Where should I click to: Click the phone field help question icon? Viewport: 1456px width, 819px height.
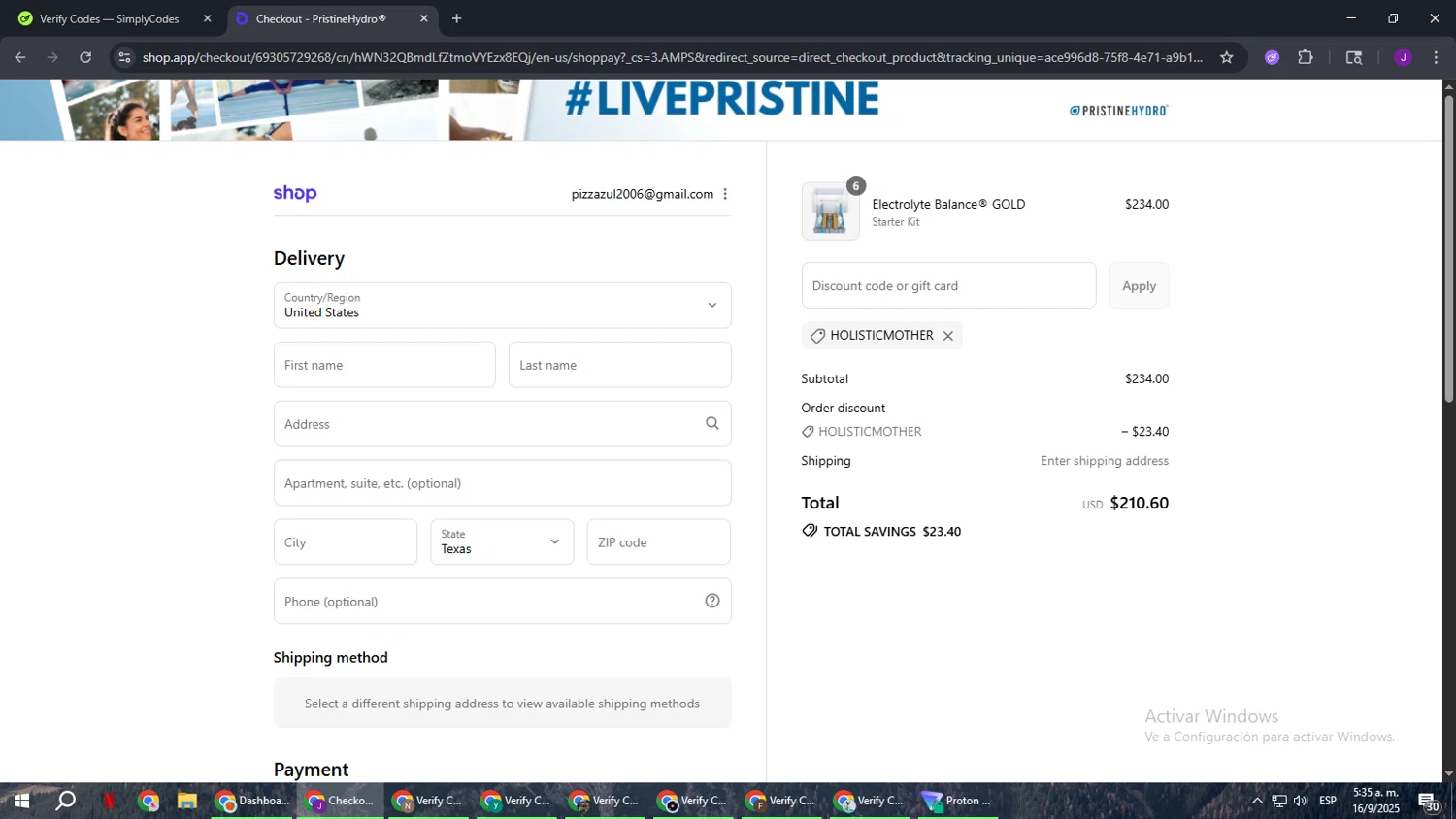712,601
